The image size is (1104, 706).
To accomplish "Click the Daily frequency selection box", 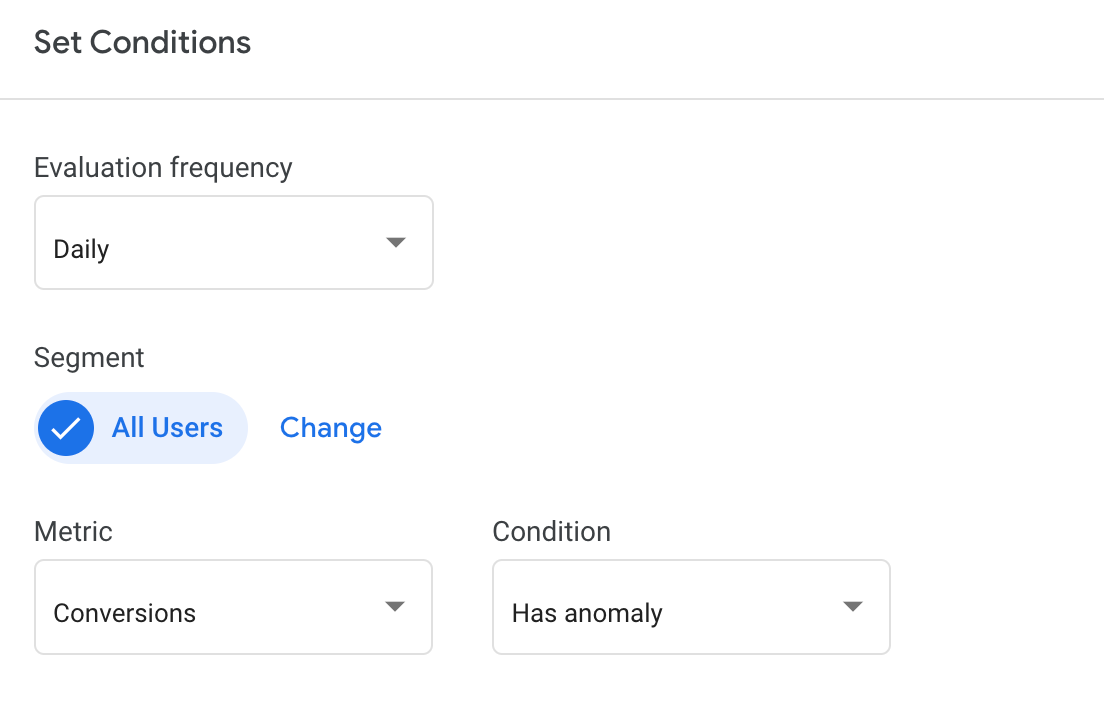I will coord(233,242).
